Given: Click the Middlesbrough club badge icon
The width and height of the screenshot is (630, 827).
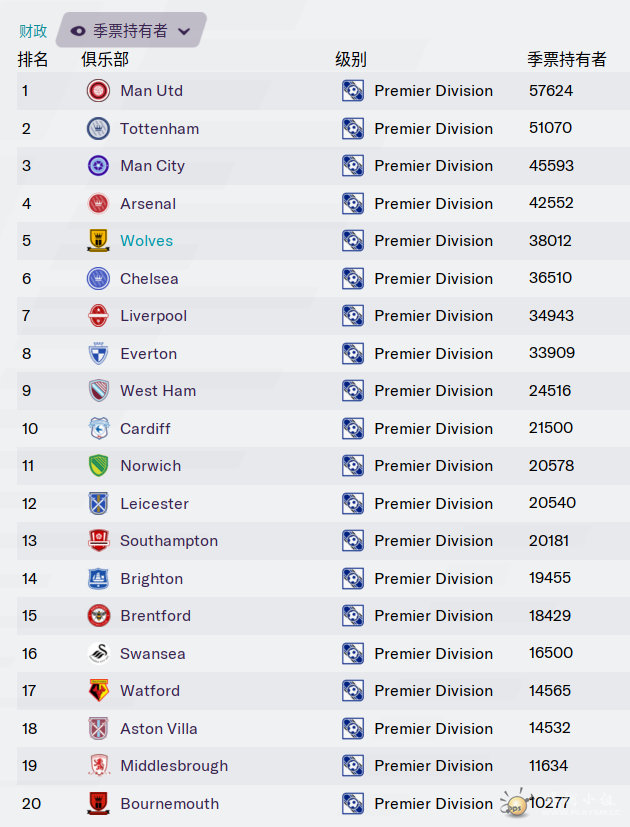Looking at the screenshot, I should tap(98, 766).
